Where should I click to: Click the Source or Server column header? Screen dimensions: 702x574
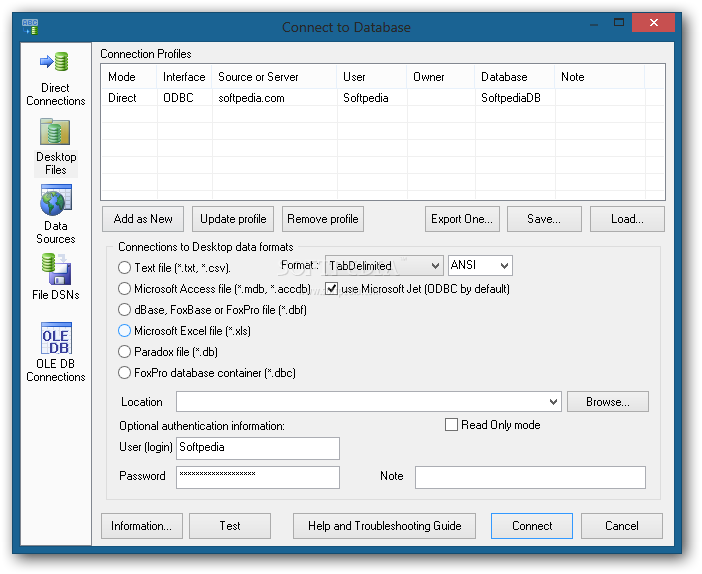click(x=274, y=77)
